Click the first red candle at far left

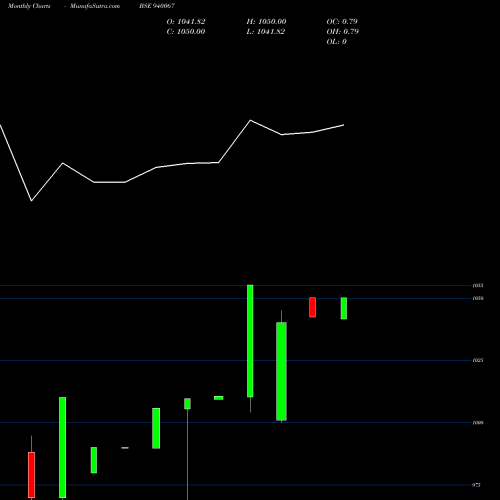31,475
